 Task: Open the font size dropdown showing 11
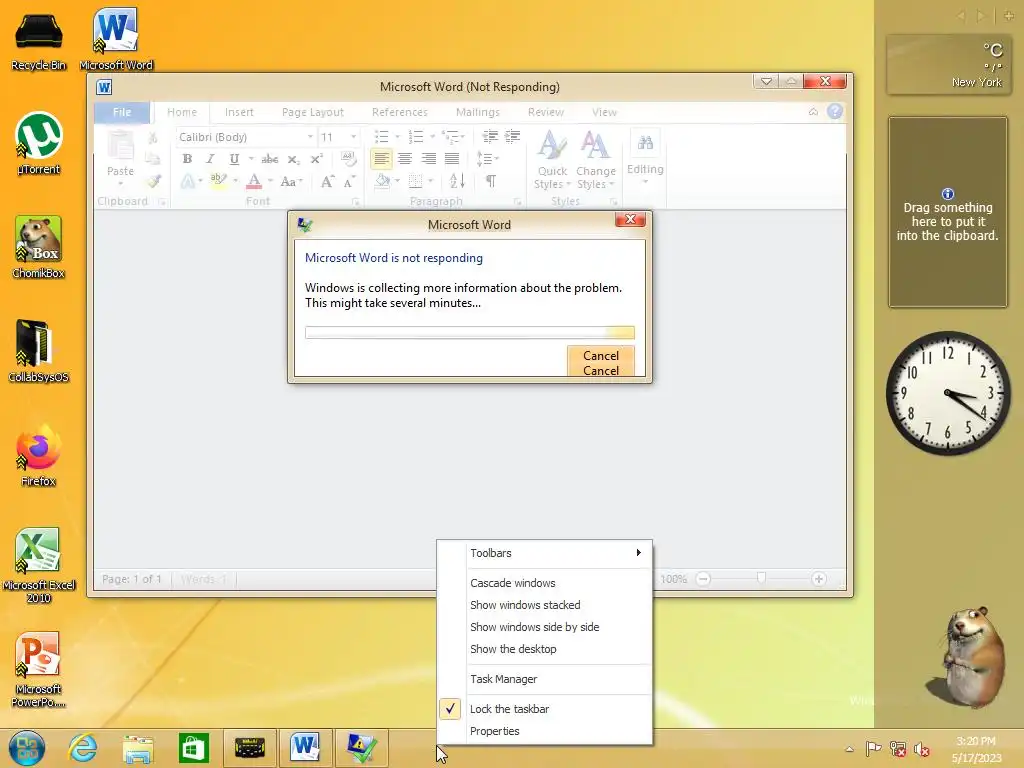(x=353, y=137)
